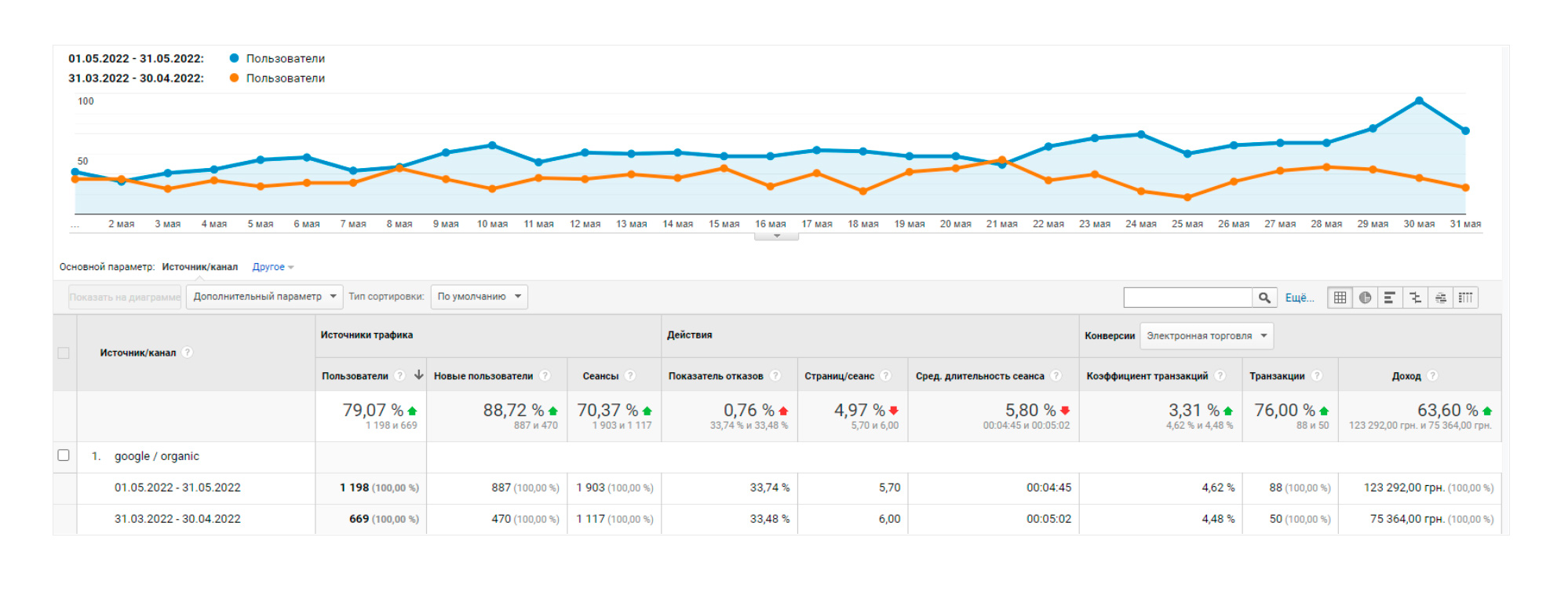The width and height of the screenshot is (1568, 592).
Task: Expand Электронная торговля conversions dropdown
Action: pos(1206,336)
